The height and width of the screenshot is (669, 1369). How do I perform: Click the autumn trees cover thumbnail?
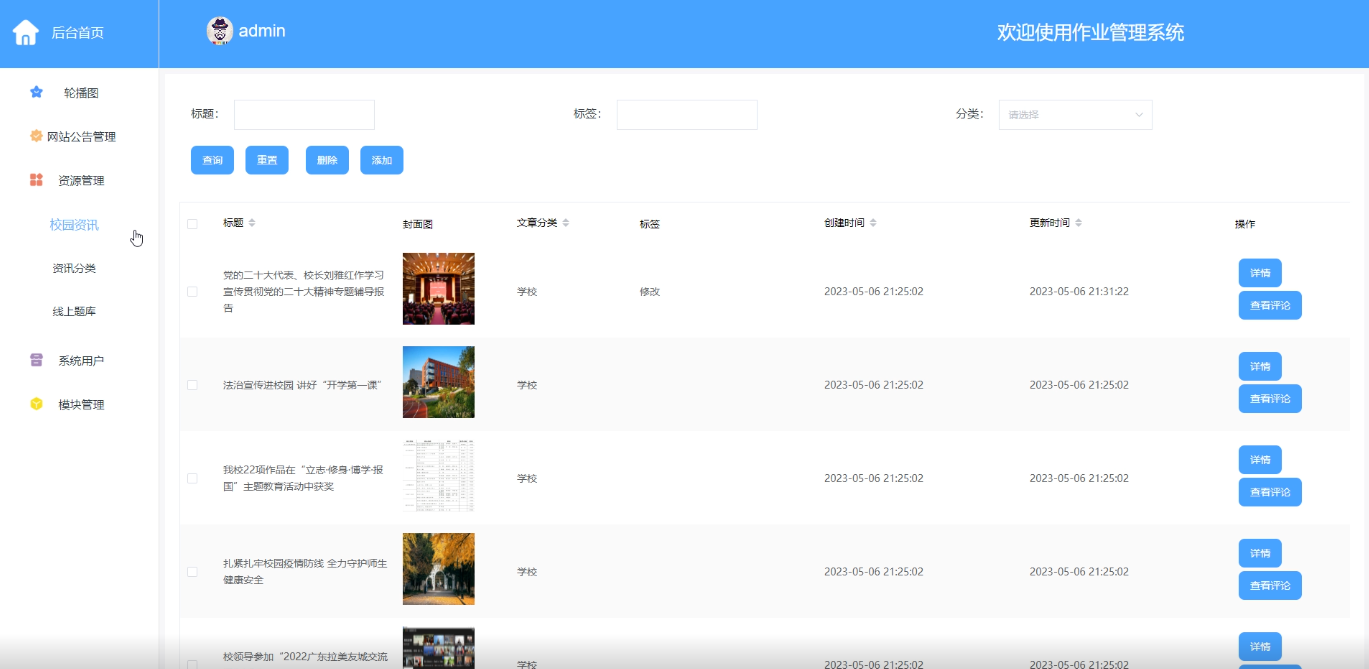(x=438, y=569)
